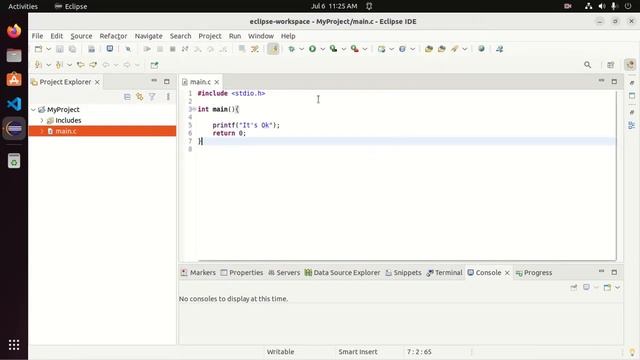Open the Debug configurations dropdown arrow

301,49
